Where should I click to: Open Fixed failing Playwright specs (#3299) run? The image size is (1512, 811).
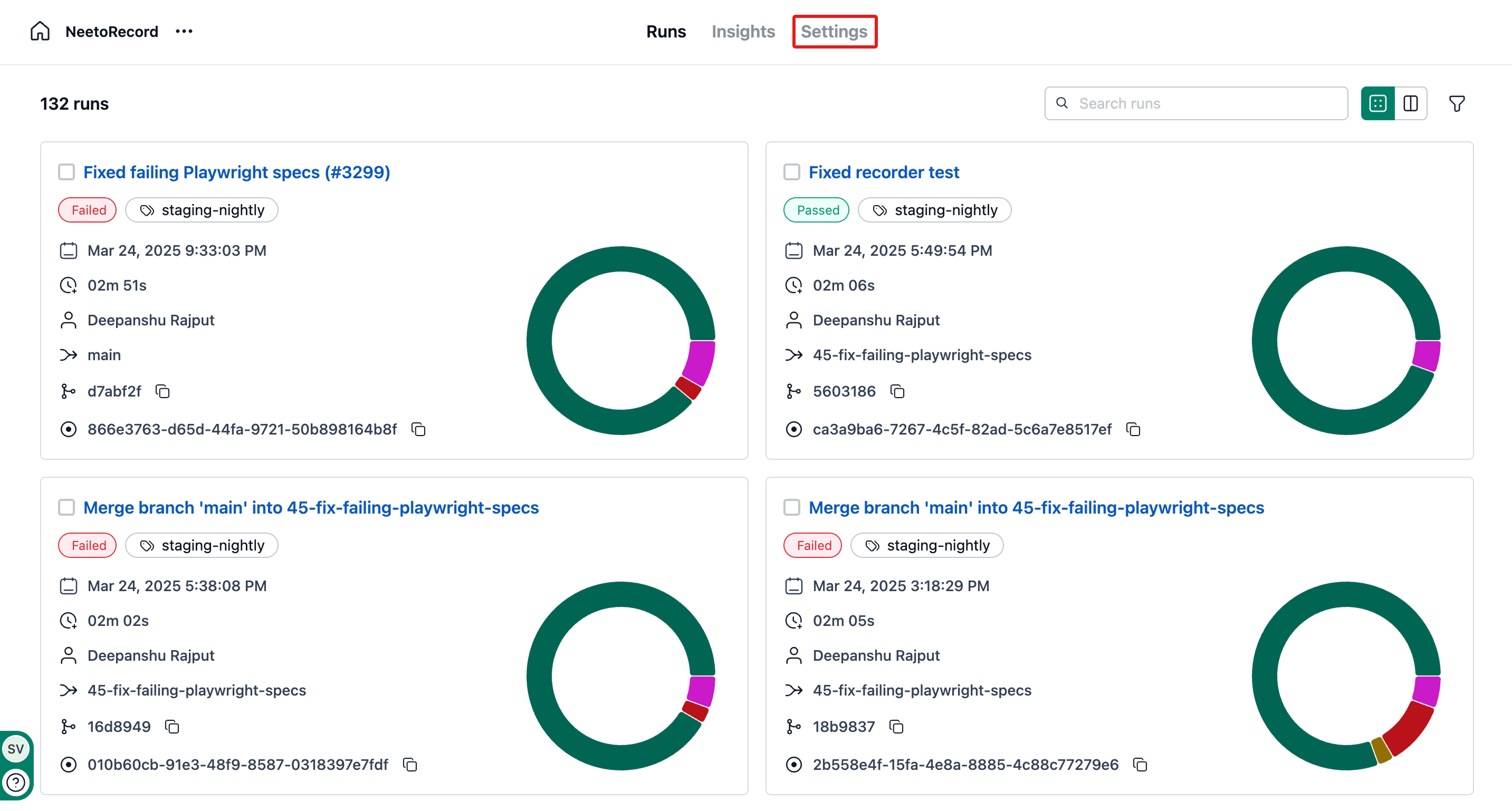(236, 172)
